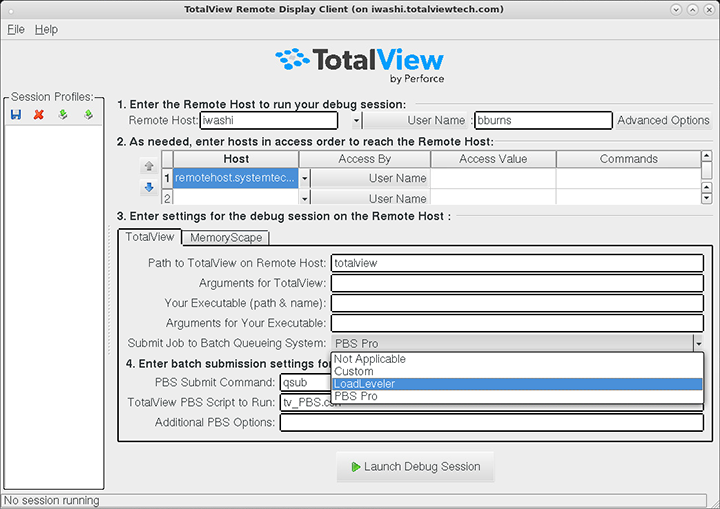This screenshot has height=509, width=720.
Task: Click the red delete profile icon
Action: pos(39,115)
